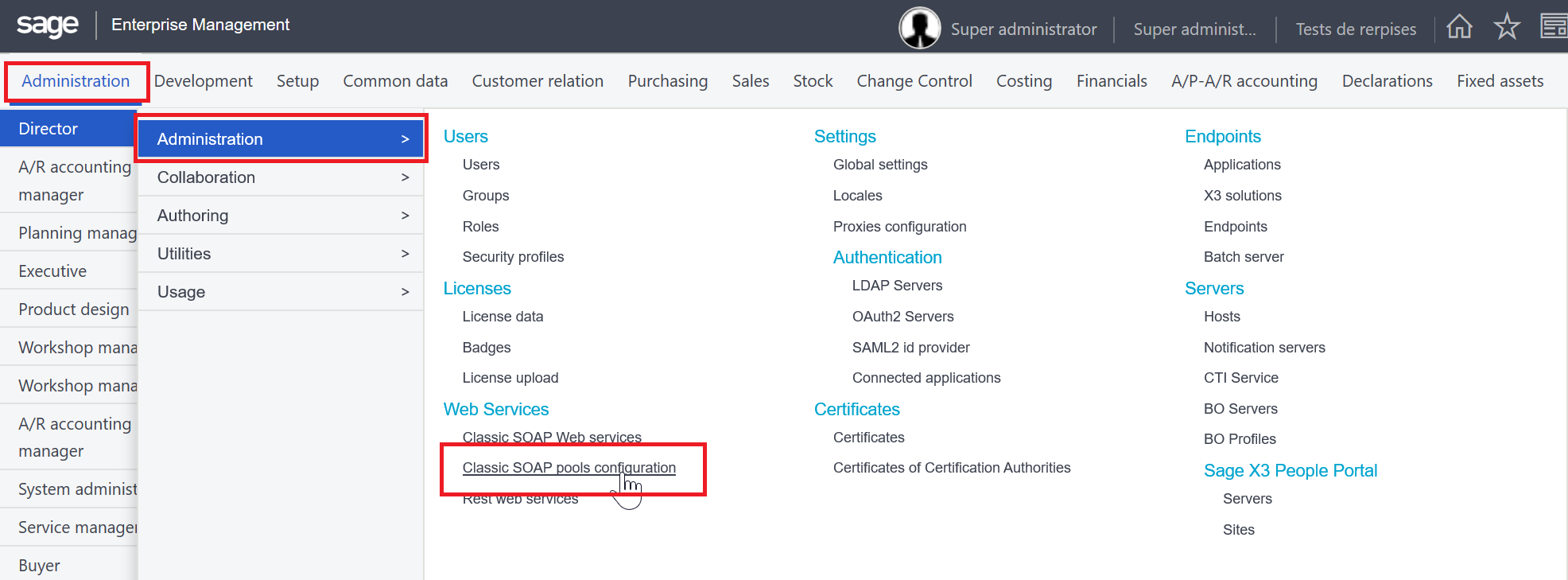The width and height of the screenshot is (1568, 580).
Task: Open the Global settings link
Action: [879, 165]
